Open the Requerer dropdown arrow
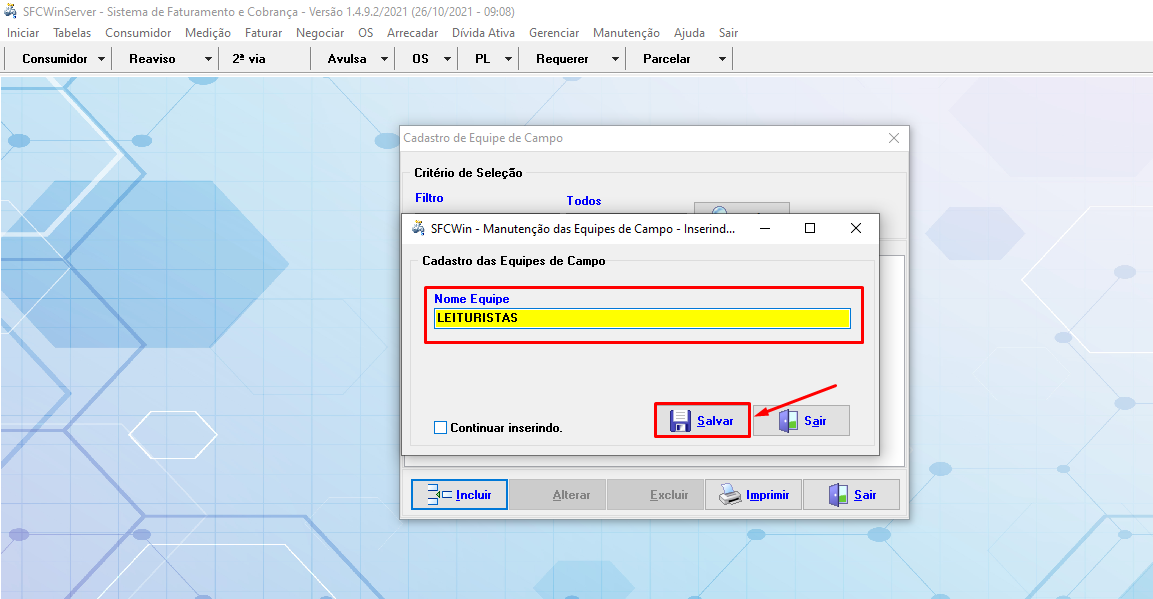Screen dimensions: 1153x599 615,59
